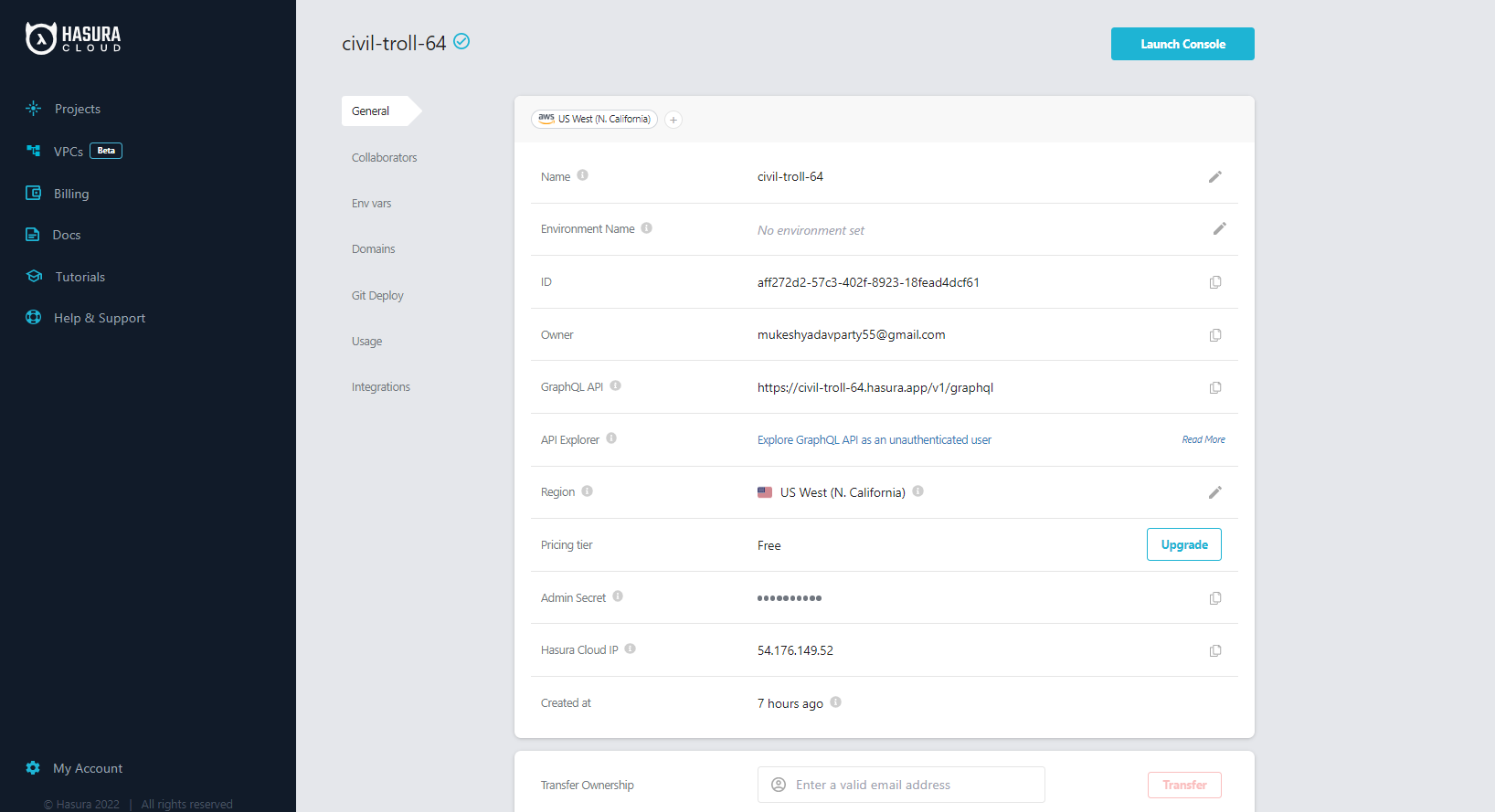Edit the project name pencil icon

coord(1214,177)
